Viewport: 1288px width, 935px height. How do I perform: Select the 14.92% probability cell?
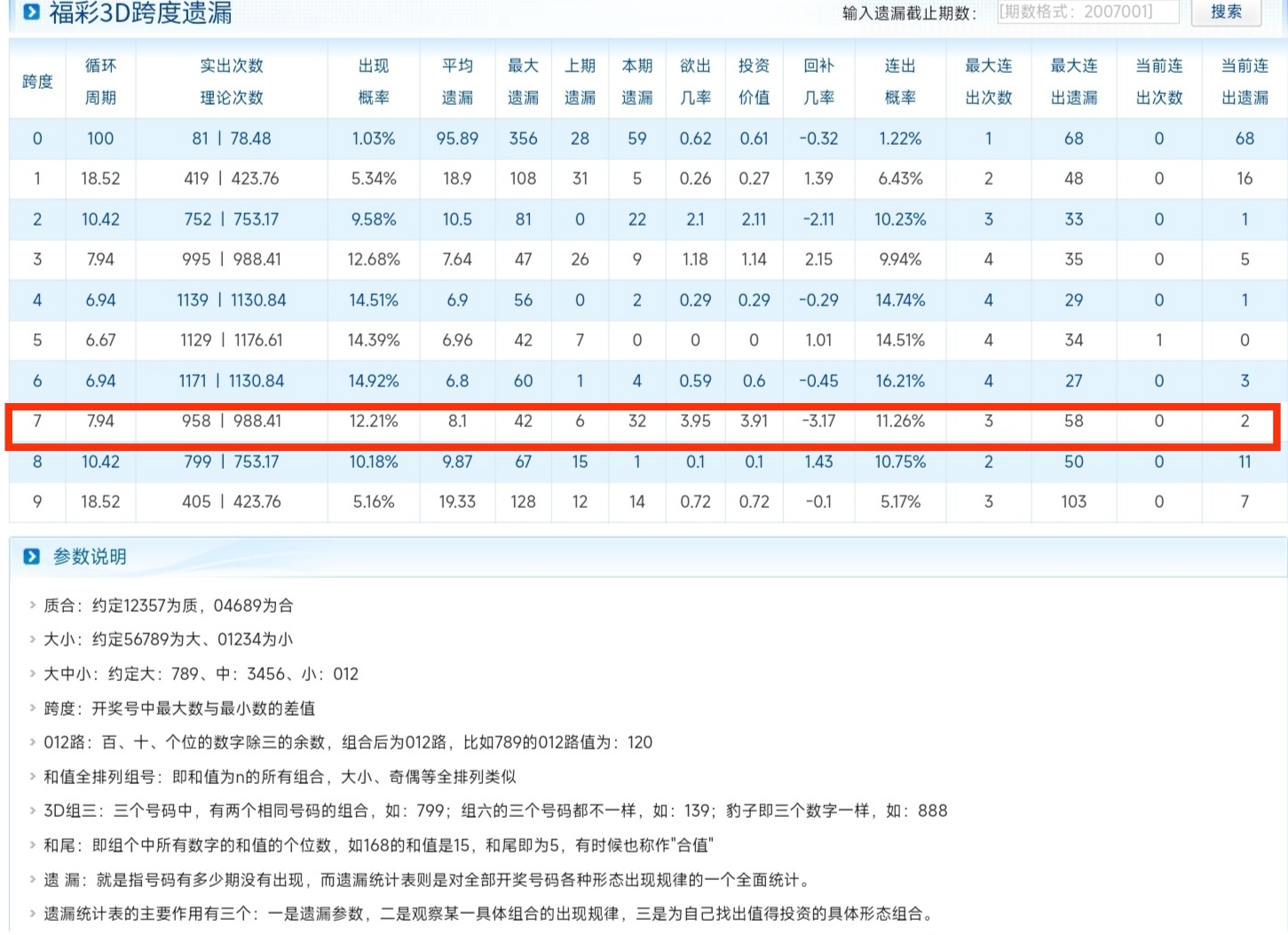click(x=374, y=381)
